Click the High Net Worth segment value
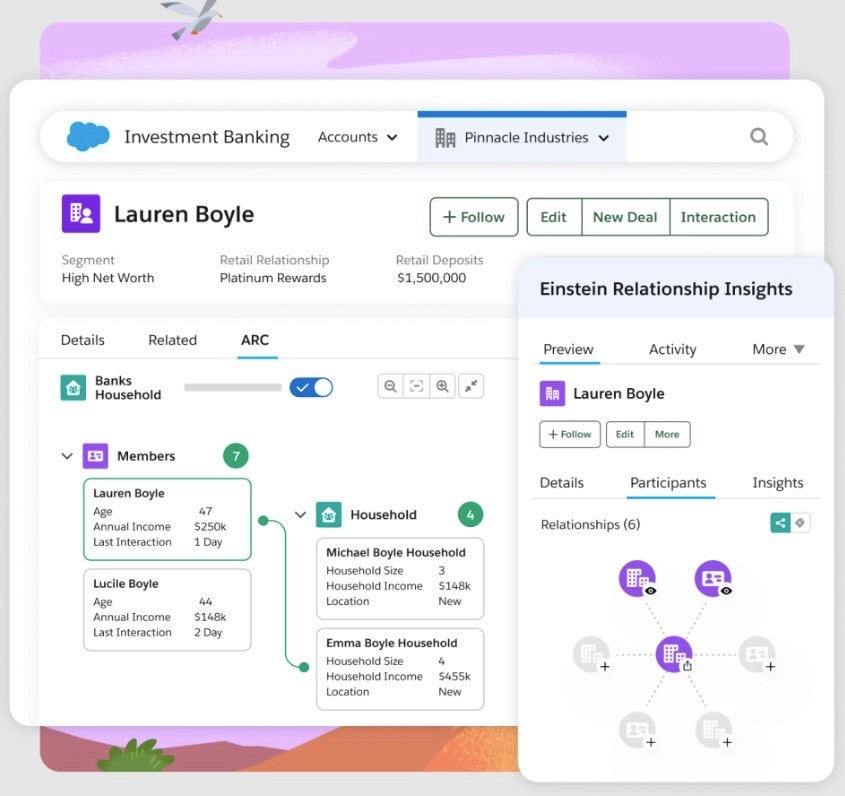The height and width of the screenshot is (796, 845). (108, 278)
